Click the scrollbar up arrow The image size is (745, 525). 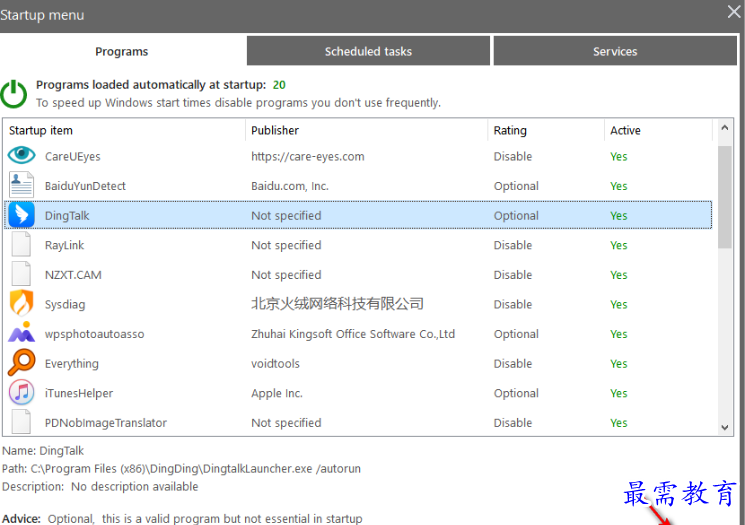[x=725, y=127]
